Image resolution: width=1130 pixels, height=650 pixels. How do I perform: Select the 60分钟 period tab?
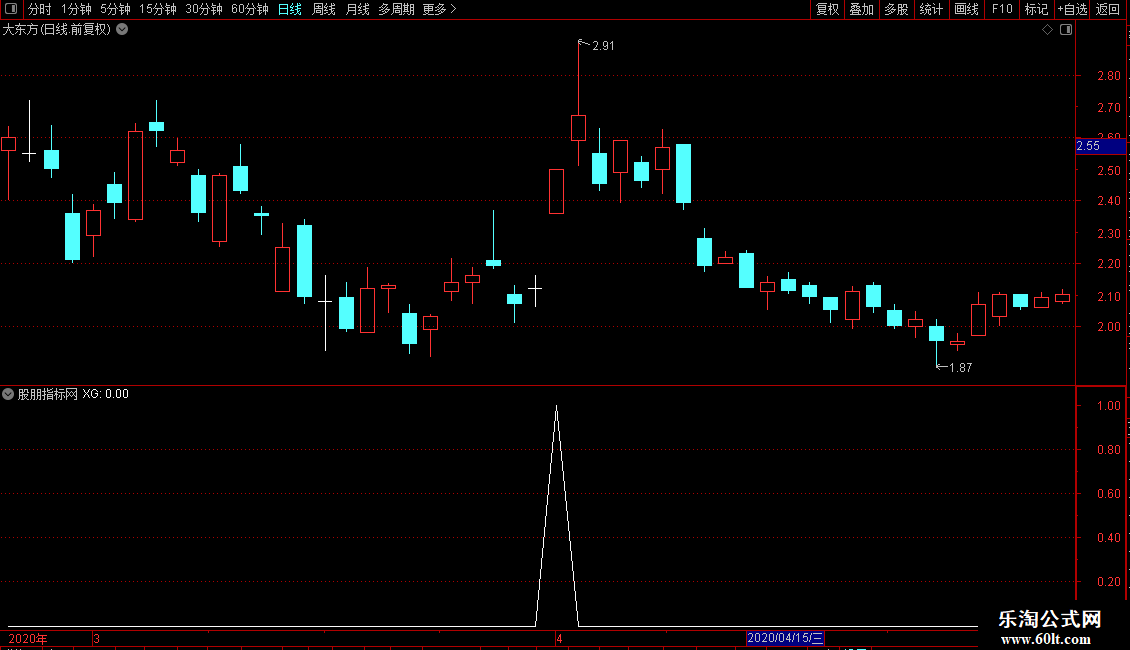pyautogui.click(x=250, y=9)
